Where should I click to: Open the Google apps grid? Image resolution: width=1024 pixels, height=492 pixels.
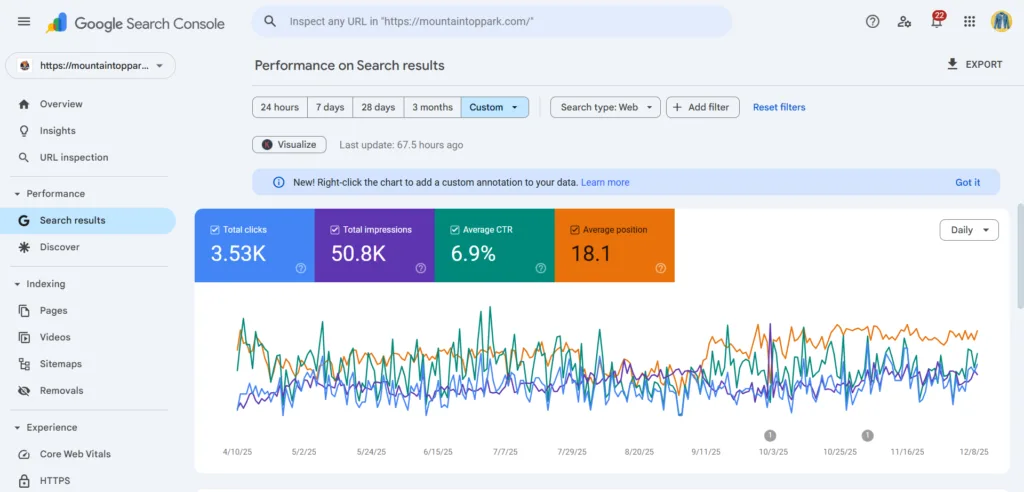click(969, 22)
